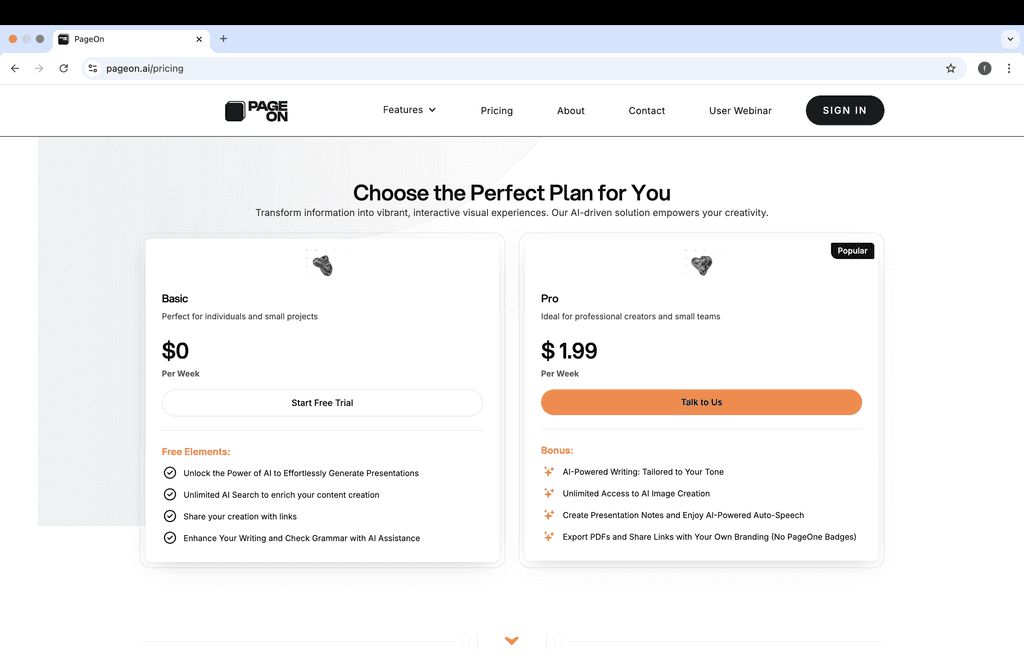This screenshot has height=665, width=1024.
Task: Click the sparkle icon beside AI-Powered Writing
Action: tap(548, 471)
